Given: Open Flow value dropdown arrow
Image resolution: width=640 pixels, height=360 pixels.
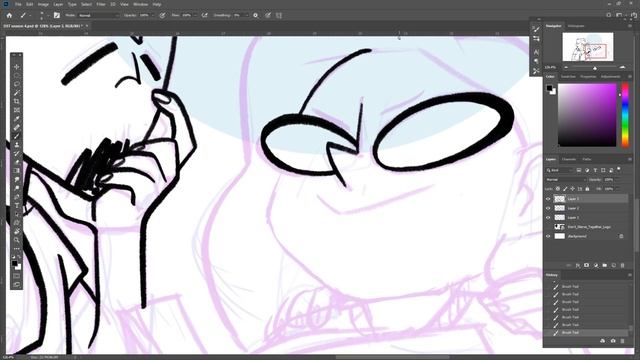Looking at the screenshot, I should (x=195, y=16).
